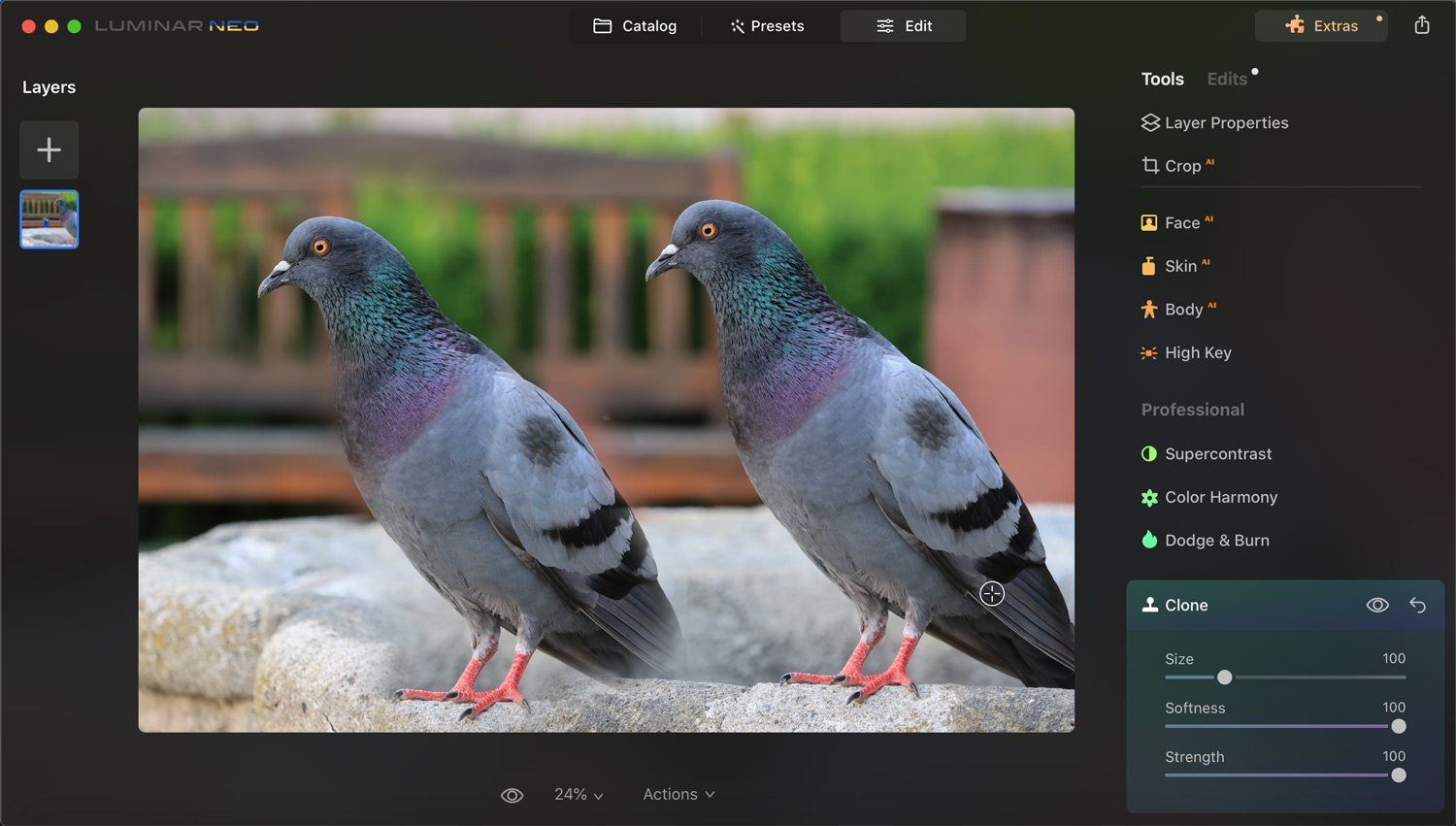The image size is (1456, 826).
Task: Open the Skin AI tool
Action: (1179, 266)
